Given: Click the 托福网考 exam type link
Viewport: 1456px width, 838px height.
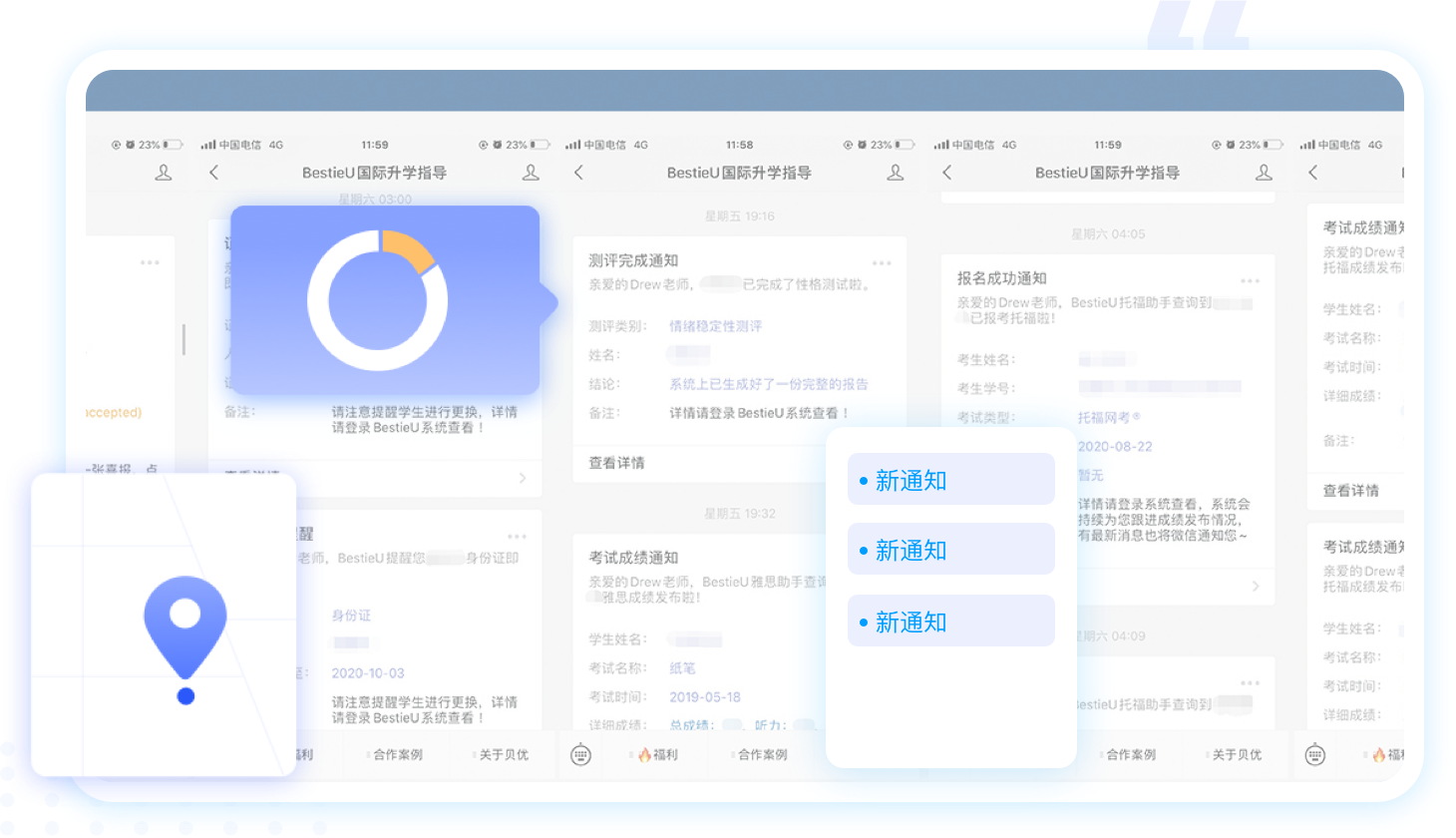Looking at the screenshot, I should 1108,418.
